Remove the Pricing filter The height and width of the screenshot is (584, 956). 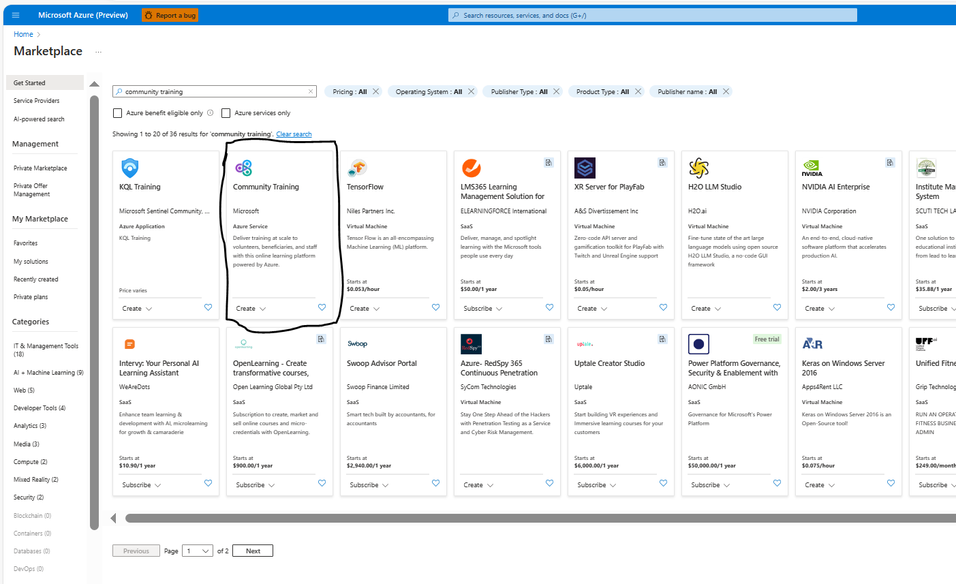tap(376, 91)
